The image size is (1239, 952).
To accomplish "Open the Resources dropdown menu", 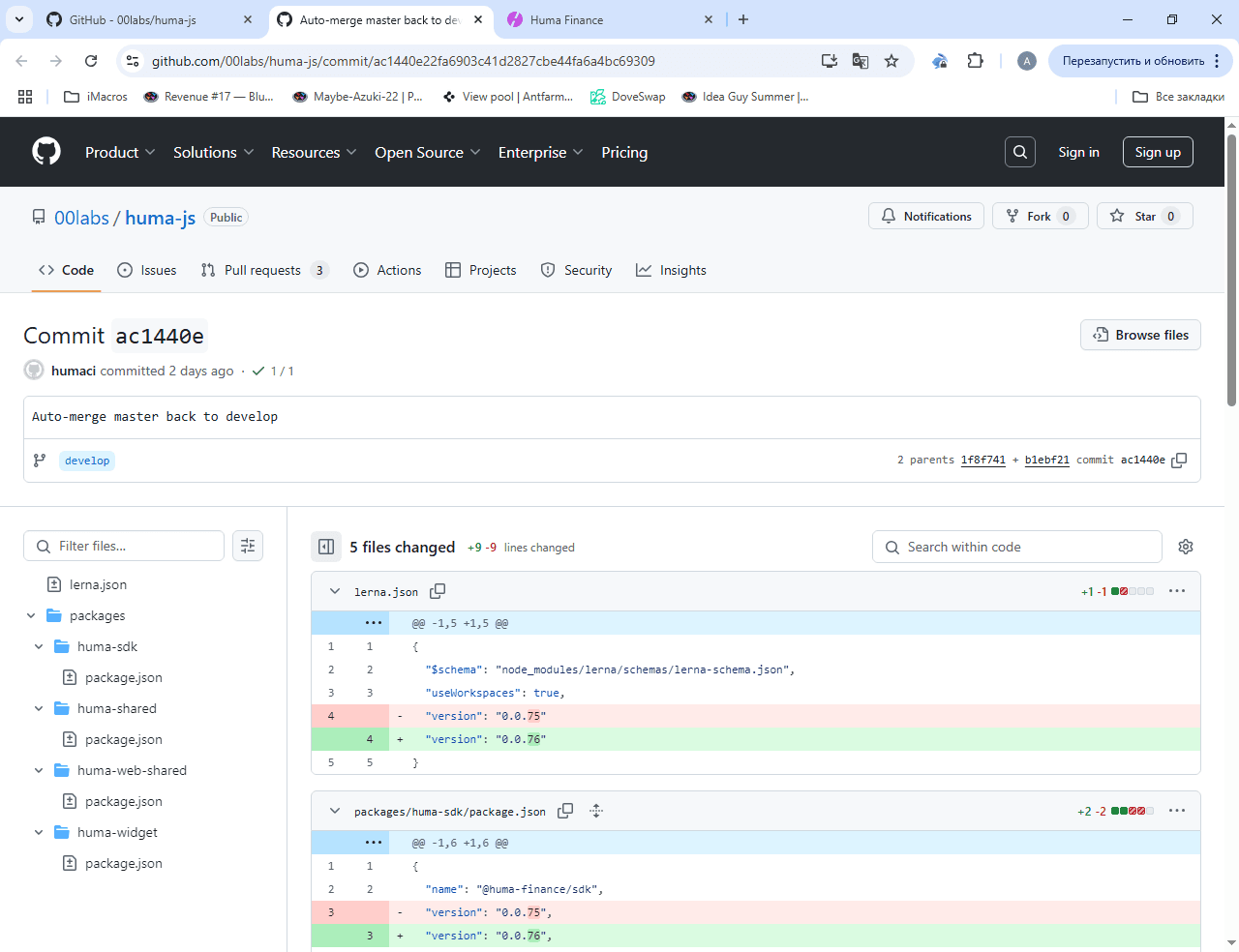I will click(x=315, y=152).
